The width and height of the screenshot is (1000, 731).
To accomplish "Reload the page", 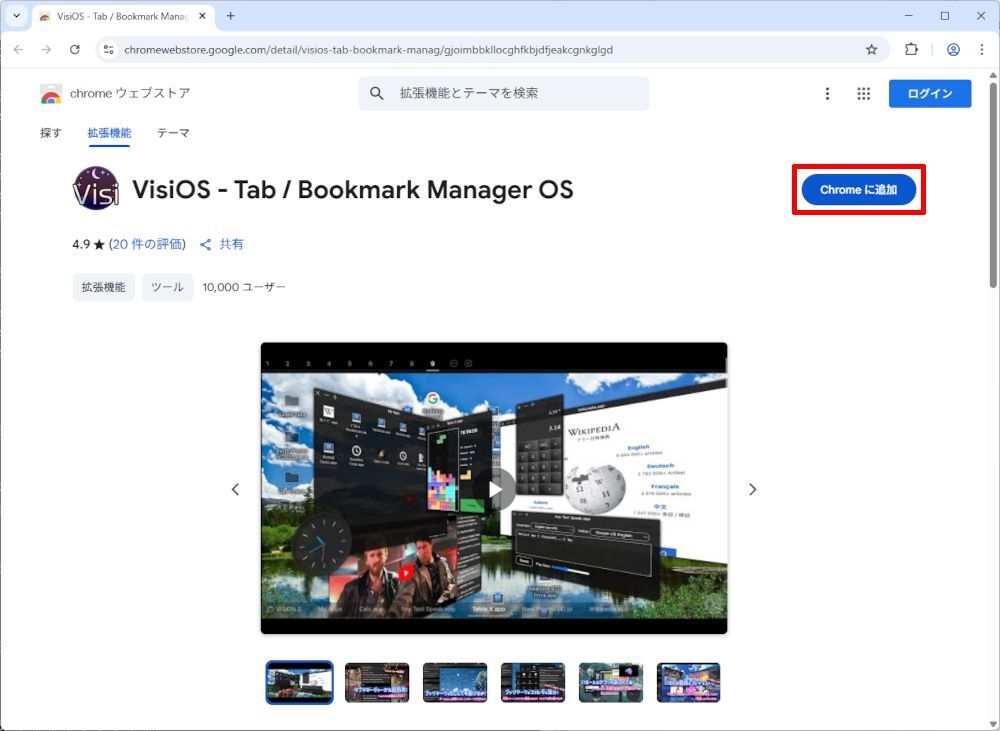I will [75, 50].
